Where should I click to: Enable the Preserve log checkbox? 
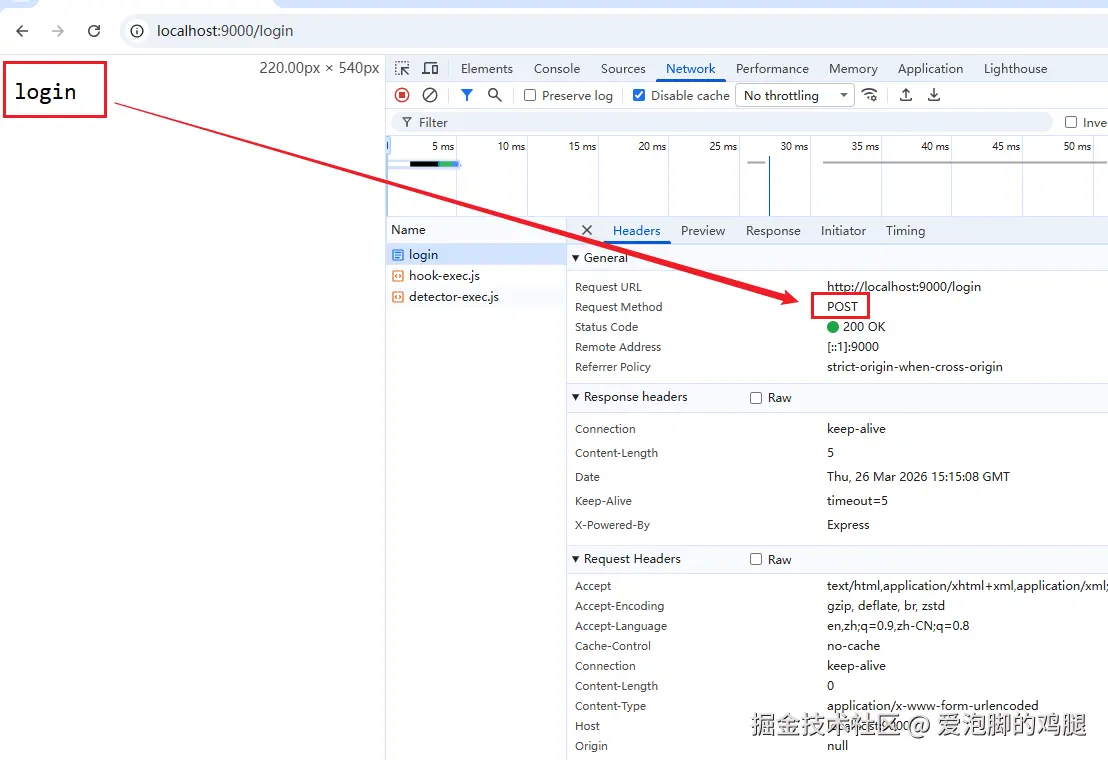(x=531, y=96)
